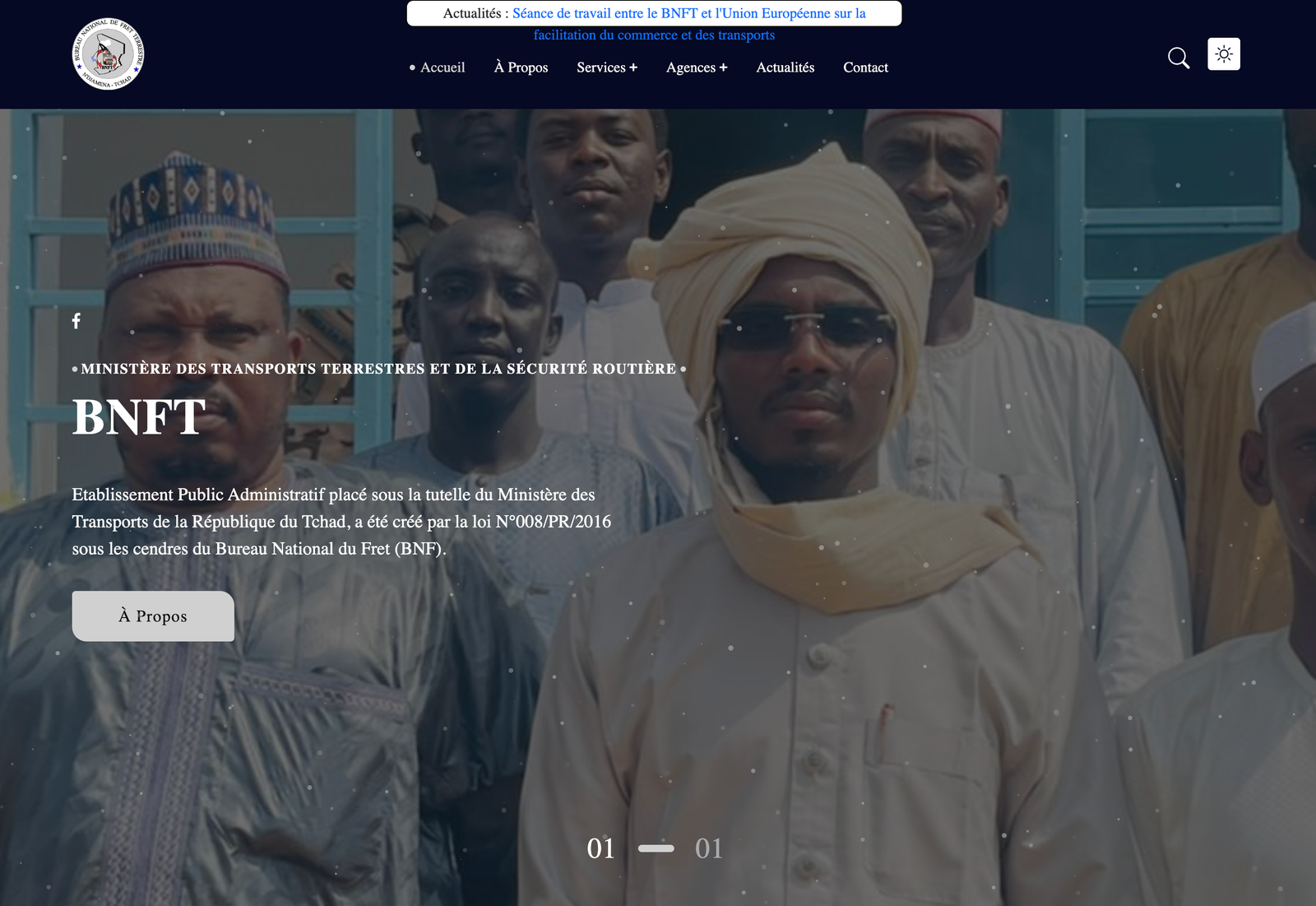Click the BNFT circular logo

click(x=109, y=54)
